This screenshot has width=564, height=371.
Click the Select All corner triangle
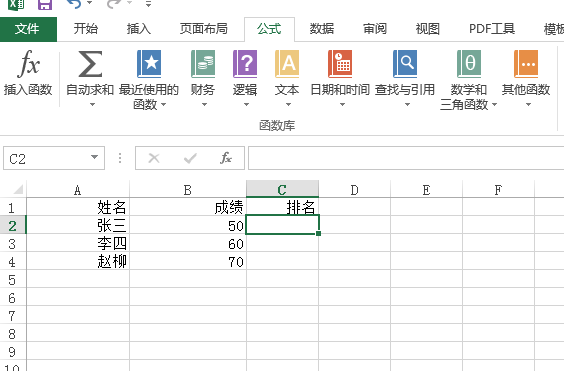point(17,189)
